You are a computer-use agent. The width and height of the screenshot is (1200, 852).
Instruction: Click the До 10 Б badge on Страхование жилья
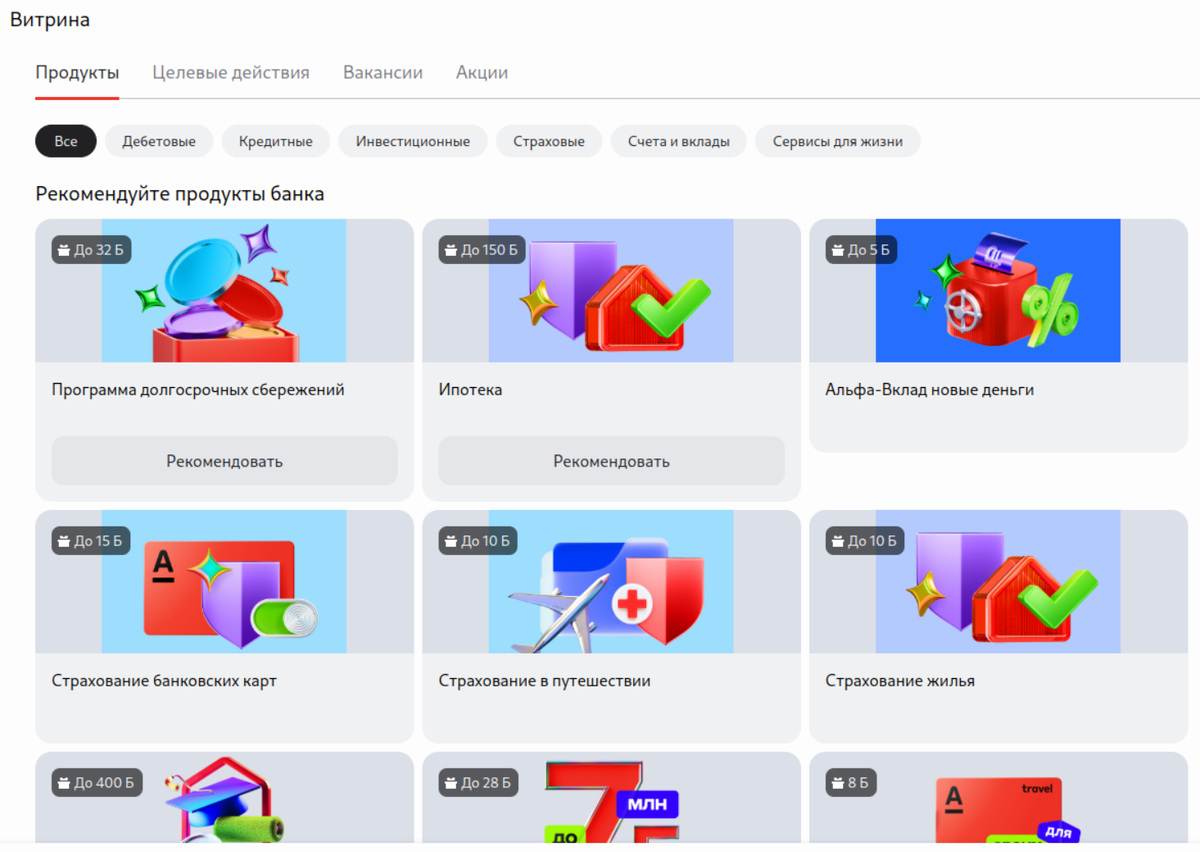pos(866,541)
